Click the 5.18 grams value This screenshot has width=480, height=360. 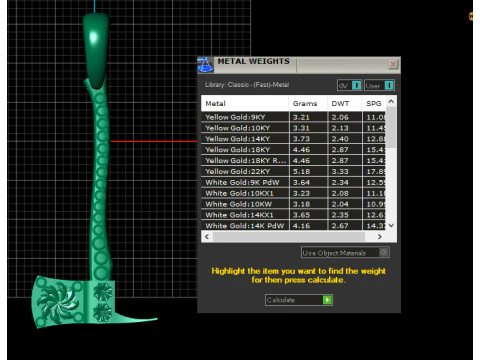[x=301, y=172]
